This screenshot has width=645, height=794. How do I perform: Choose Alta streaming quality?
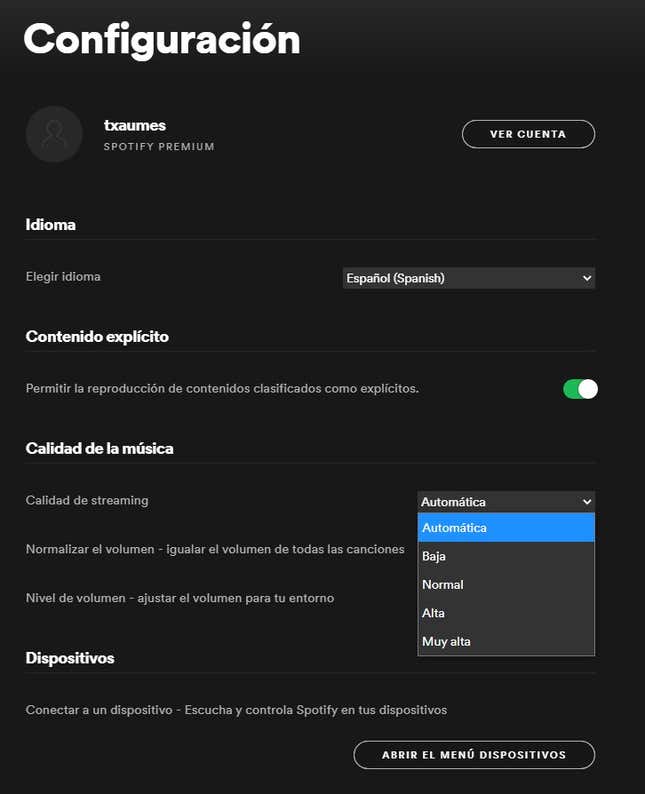click(x=506, y=613)
